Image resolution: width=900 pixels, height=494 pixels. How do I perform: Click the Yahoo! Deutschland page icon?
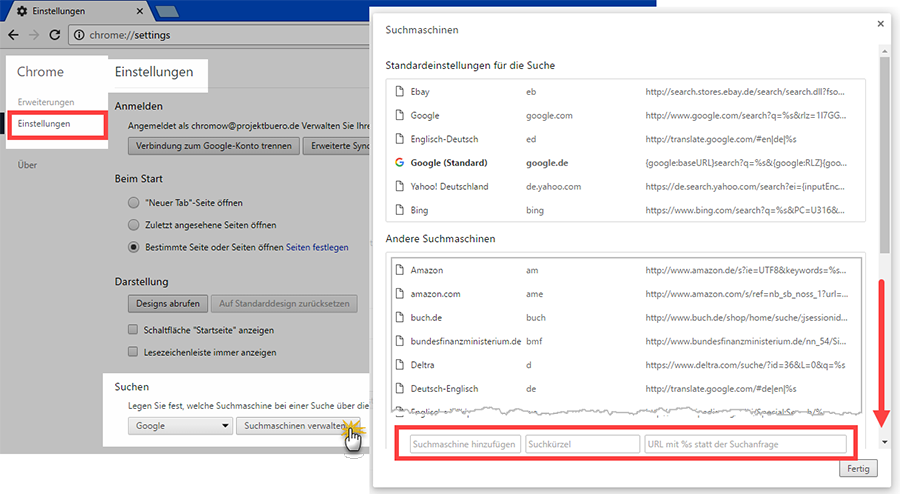click(399, 186)
